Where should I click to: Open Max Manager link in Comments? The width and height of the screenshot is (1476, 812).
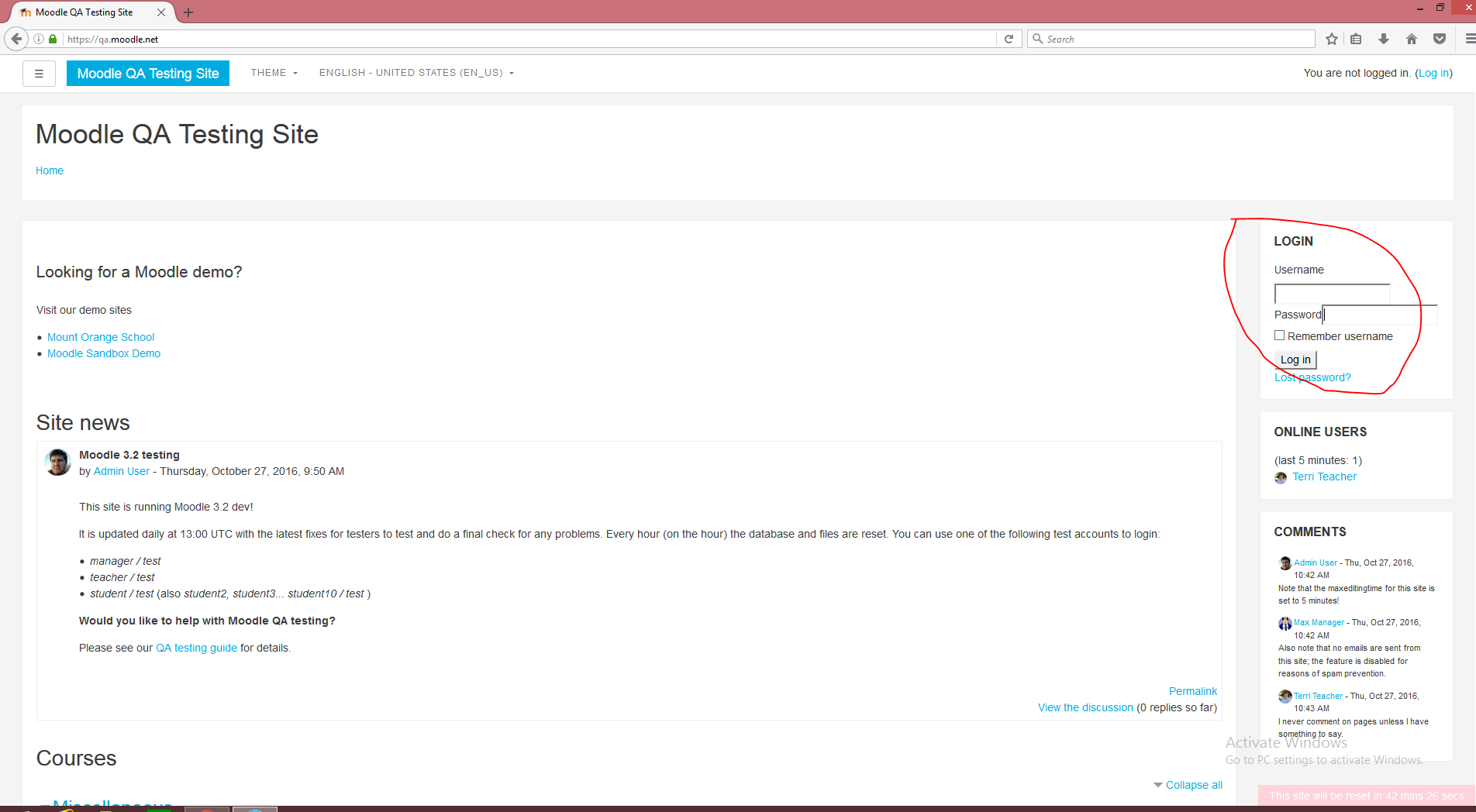(1319, 622)
